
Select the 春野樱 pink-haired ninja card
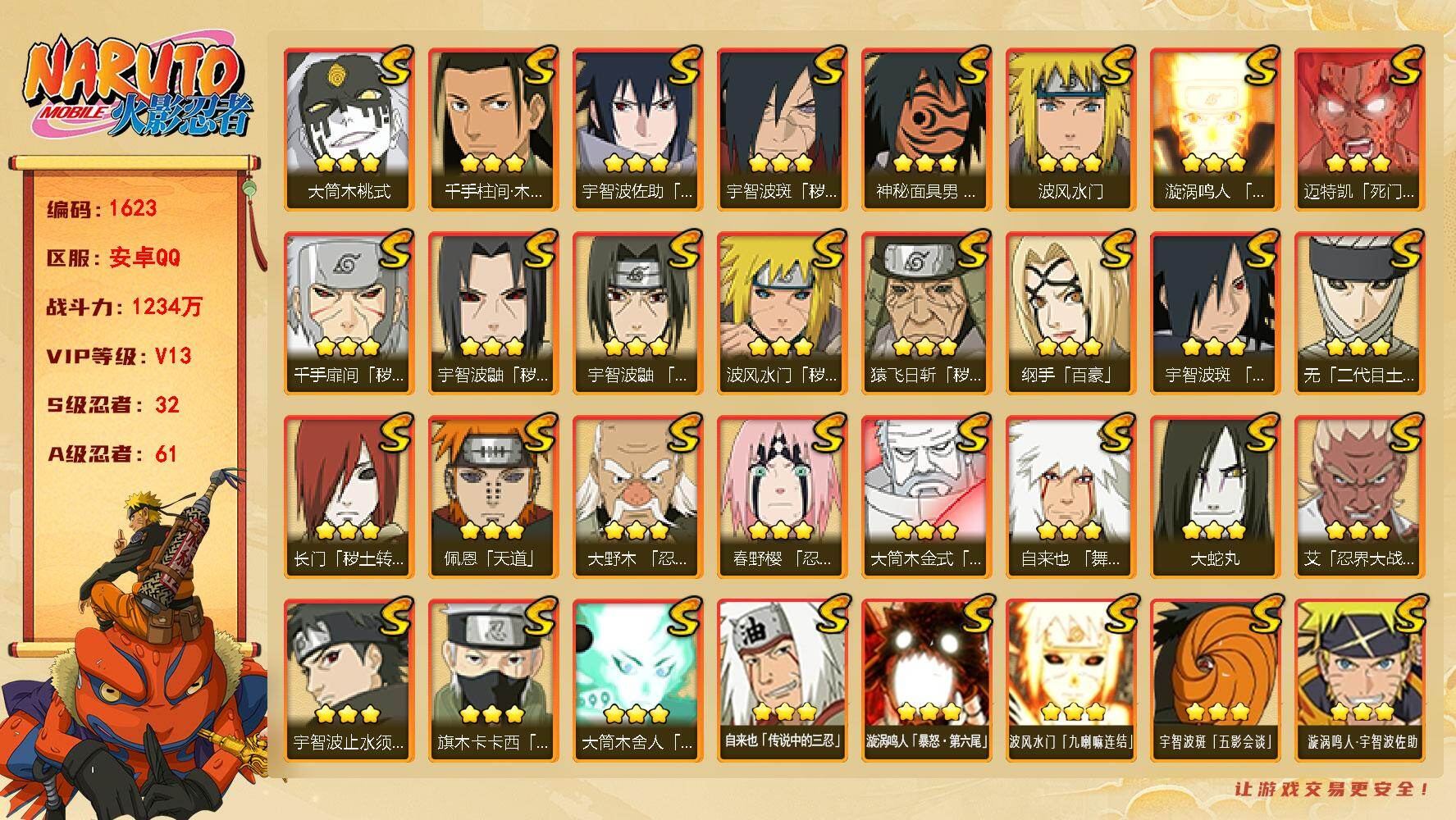782,497
